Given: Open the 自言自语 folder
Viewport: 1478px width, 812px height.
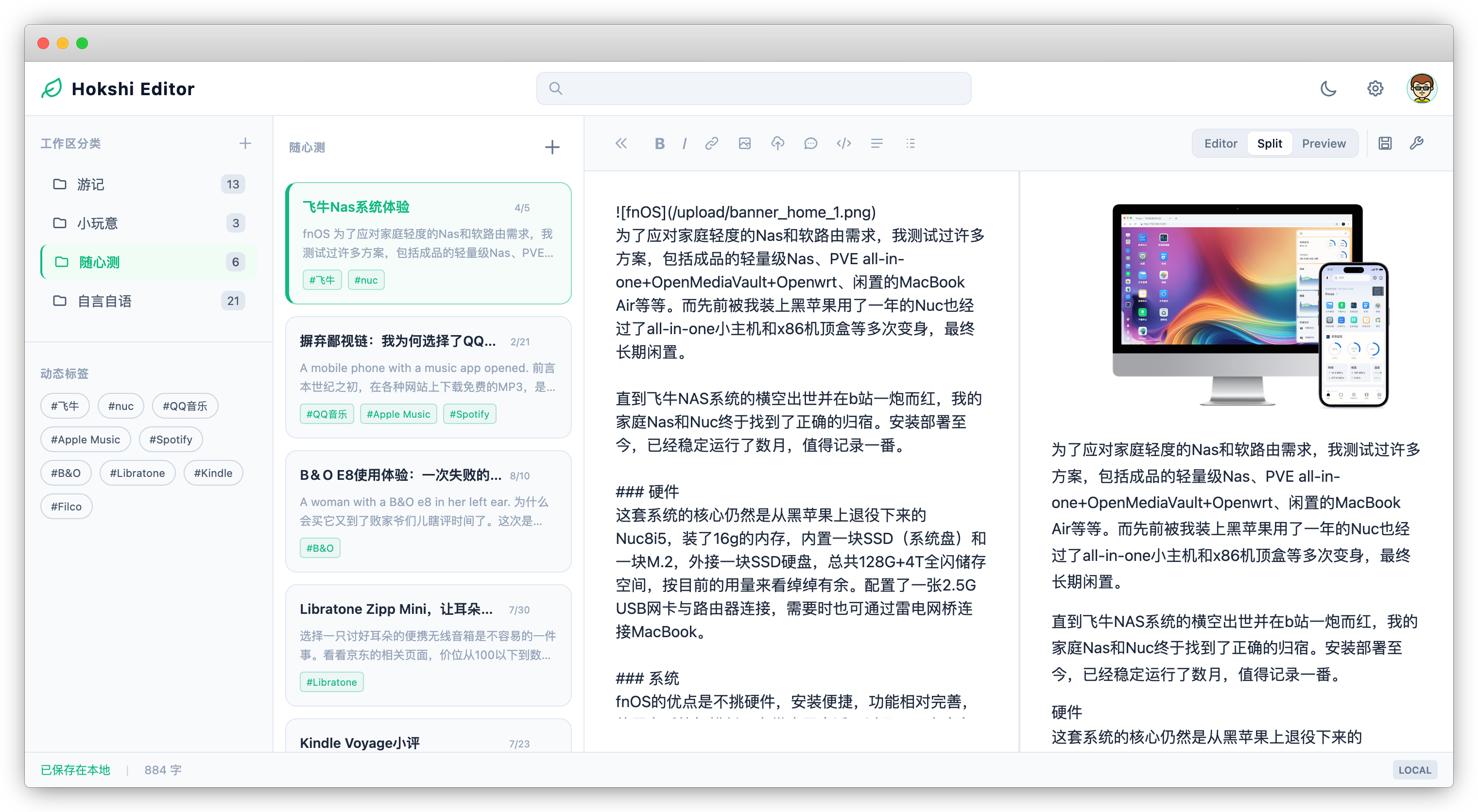Looking at the screenshot, I should pos(148,301).
